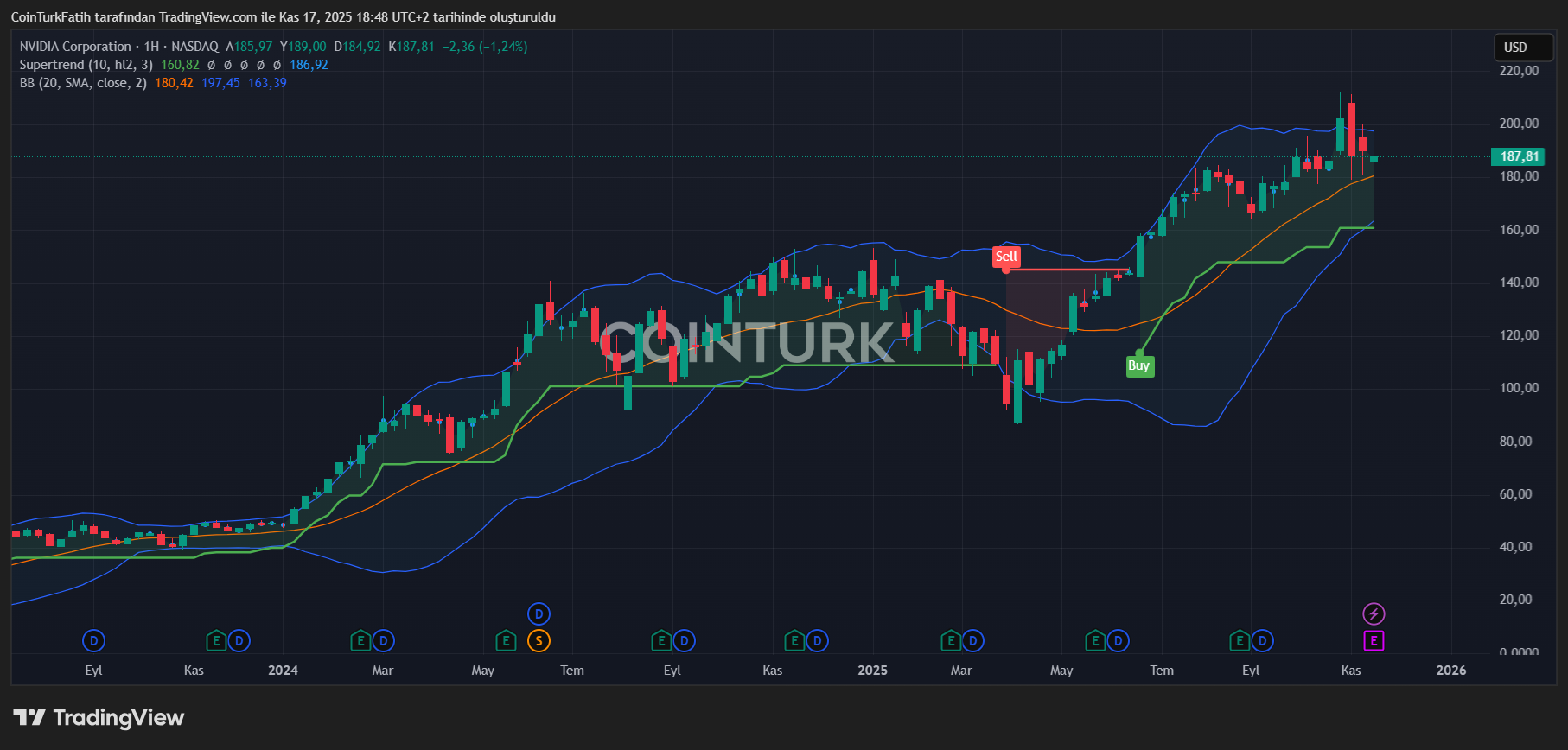
Task: Click the green Buy signal label
Action: pyautogui.click(x=1138, y=365)
